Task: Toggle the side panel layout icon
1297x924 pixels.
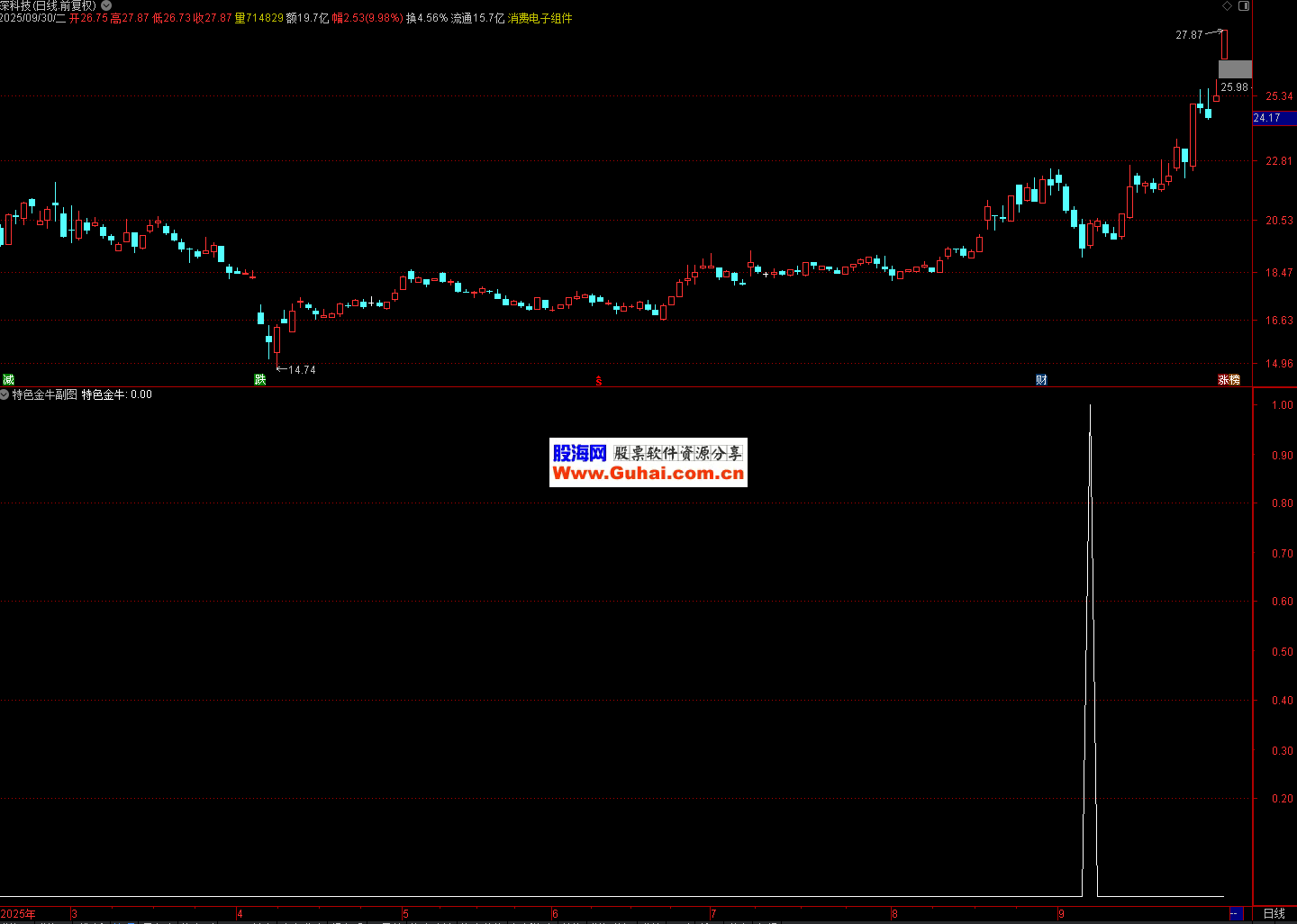Action: 1244,6
